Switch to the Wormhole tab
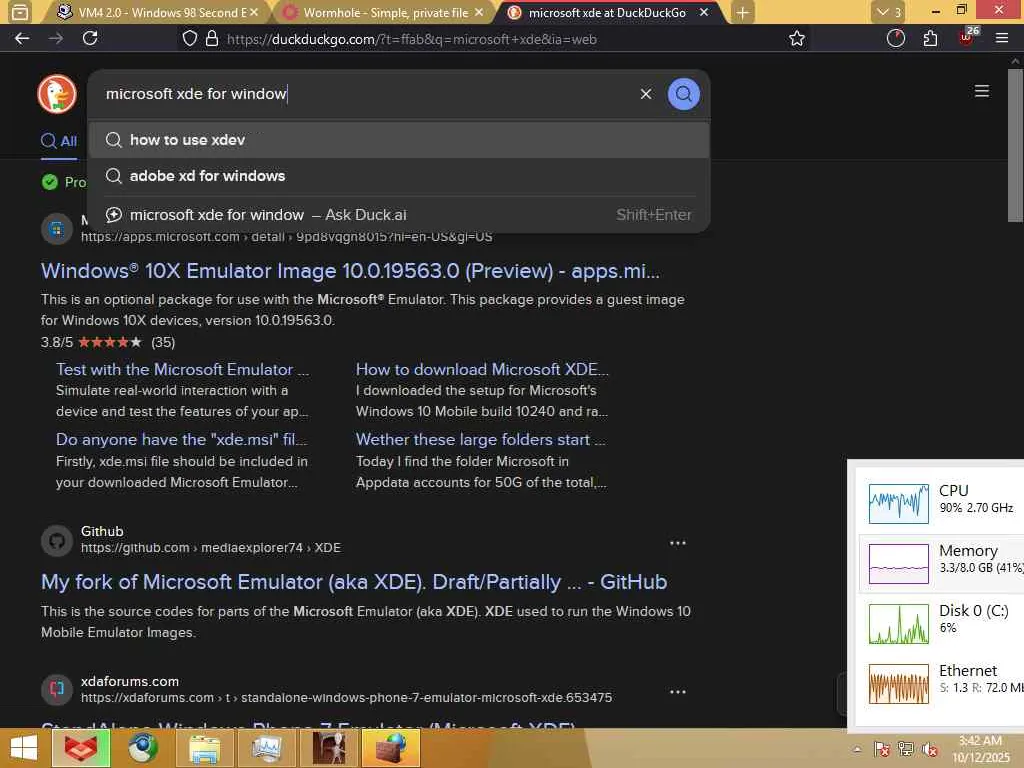The height and width of the screenshot is (768, 1024). tap(385, 12)
